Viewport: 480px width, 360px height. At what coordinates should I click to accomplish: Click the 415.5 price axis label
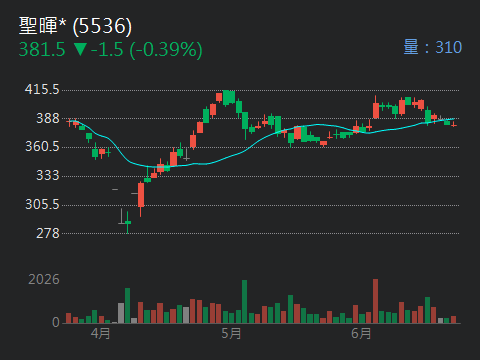point(42,90)
